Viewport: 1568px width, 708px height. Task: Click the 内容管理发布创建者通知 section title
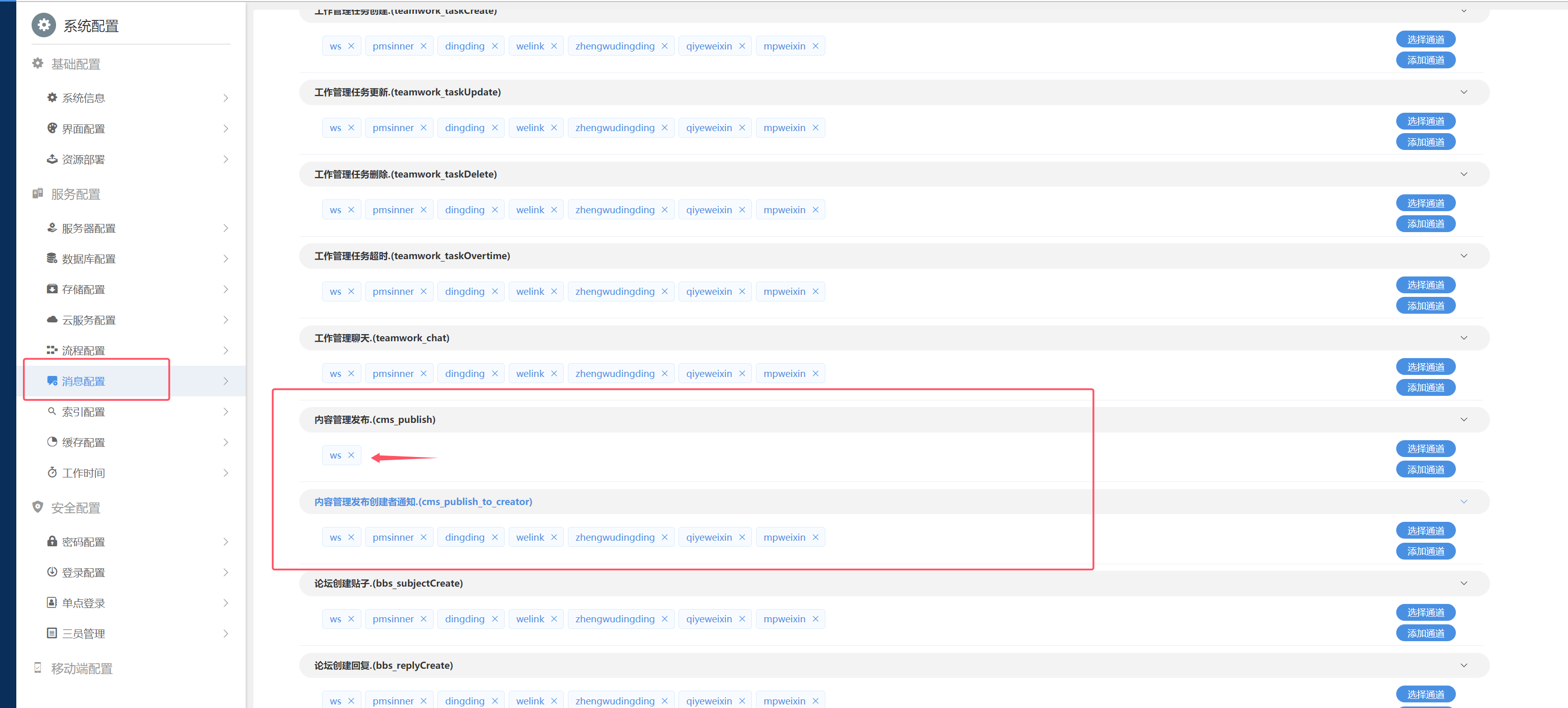point(423,501)
